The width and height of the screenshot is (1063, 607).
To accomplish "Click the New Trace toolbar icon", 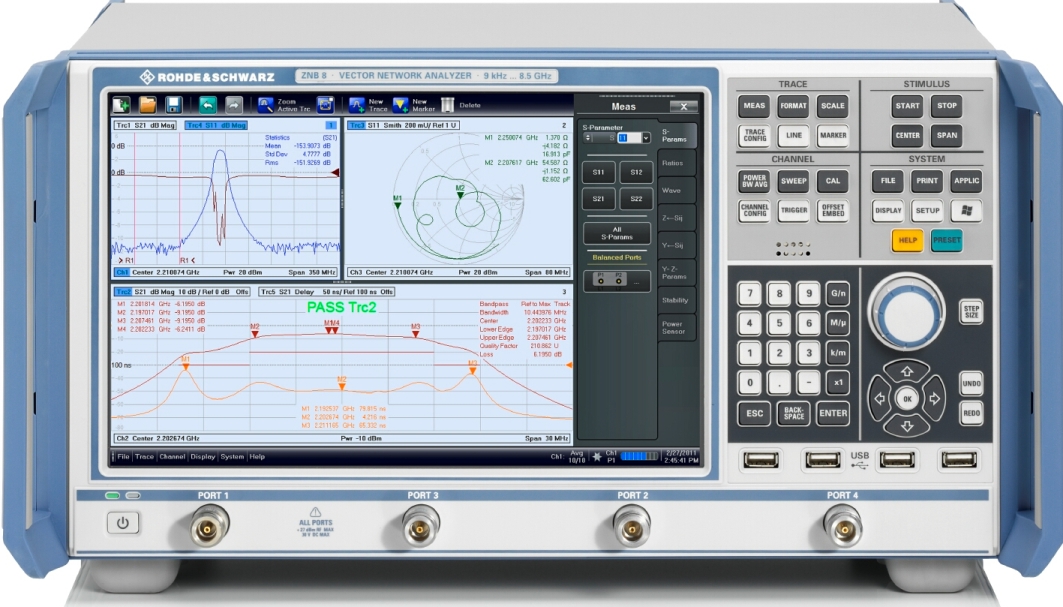I will (x=357, y=103).
